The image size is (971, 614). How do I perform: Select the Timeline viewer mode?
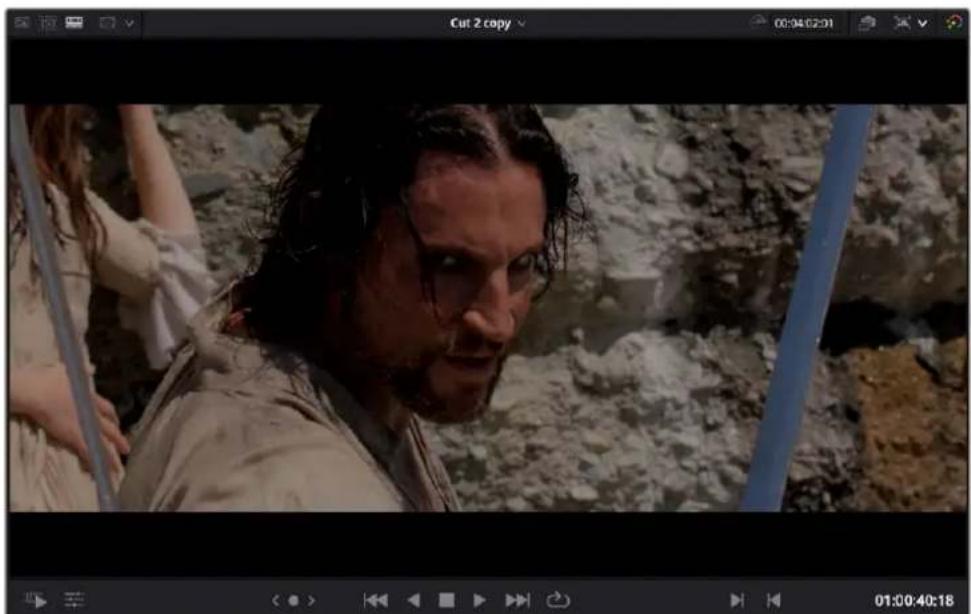74,23
